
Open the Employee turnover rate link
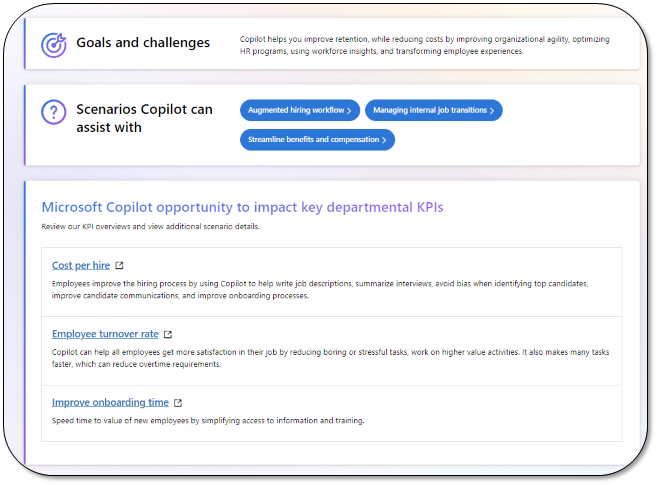tap(105, 334)
